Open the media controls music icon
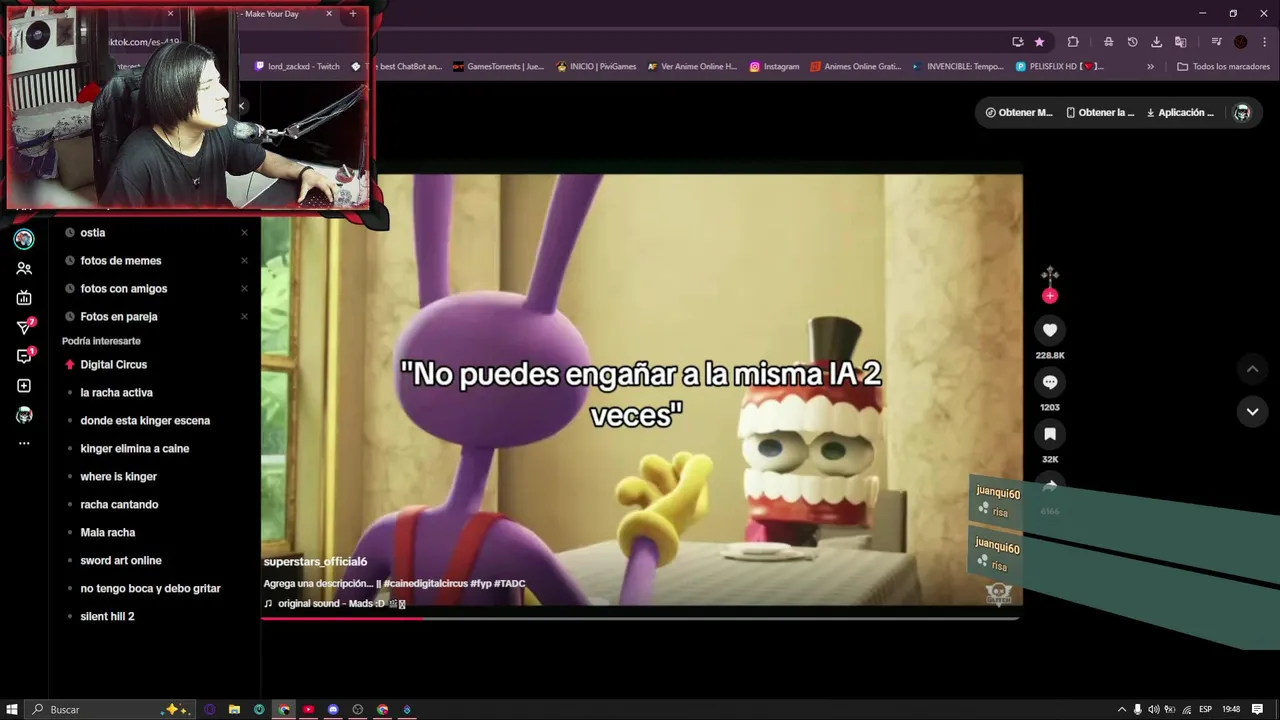 click(x=1216, y=42)
